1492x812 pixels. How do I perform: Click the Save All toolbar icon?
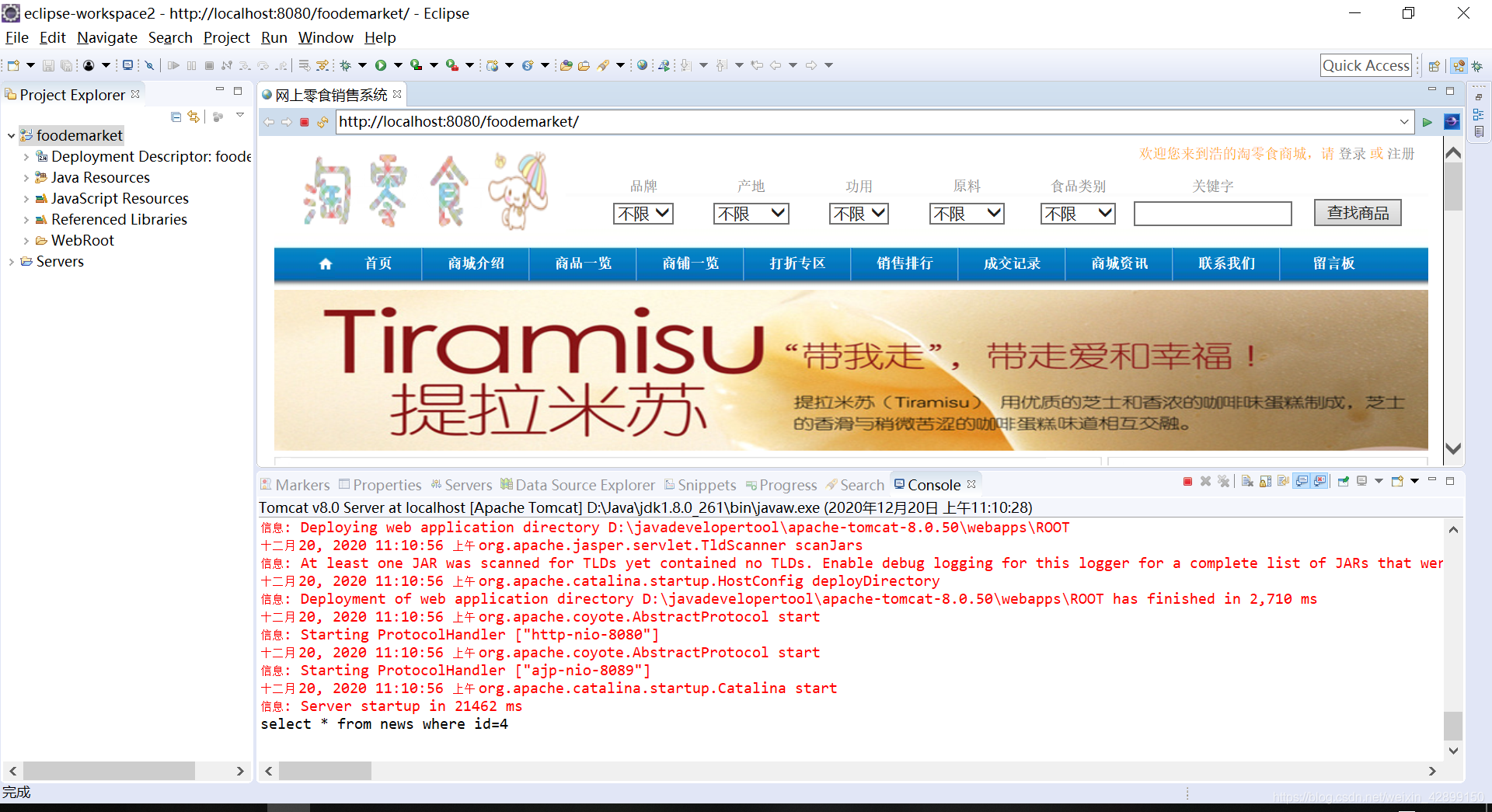click(67, 65)
